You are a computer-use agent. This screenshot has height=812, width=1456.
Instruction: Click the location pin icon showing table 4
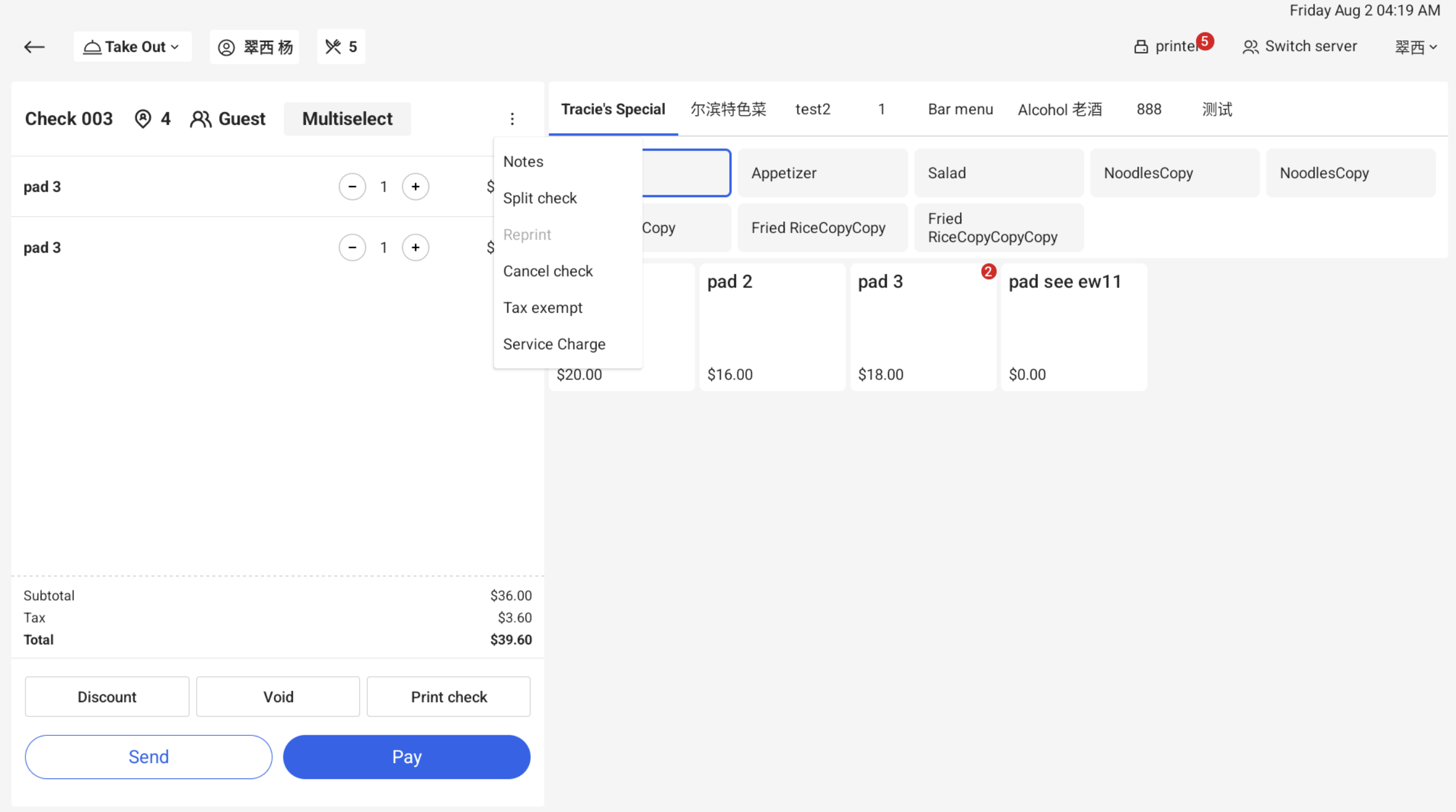[x=142, y=118]
